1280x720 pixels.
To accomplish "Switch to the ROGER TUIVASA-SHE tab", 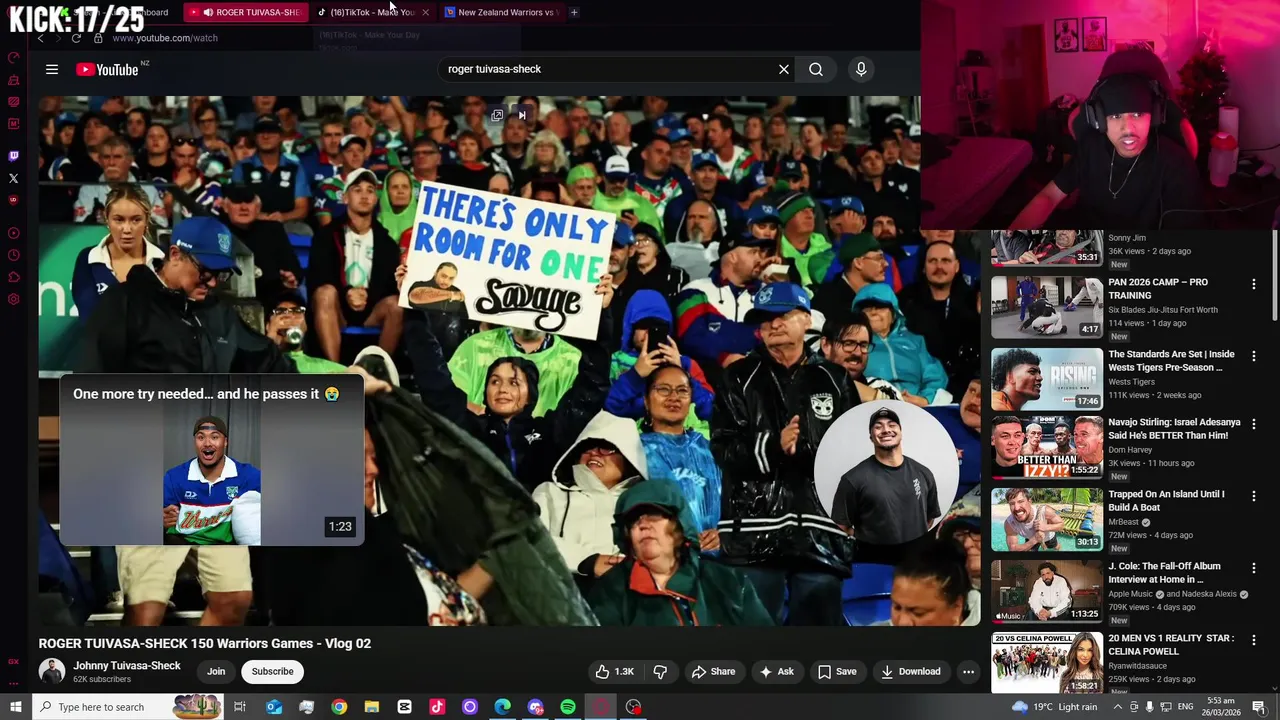I will 246,12.
